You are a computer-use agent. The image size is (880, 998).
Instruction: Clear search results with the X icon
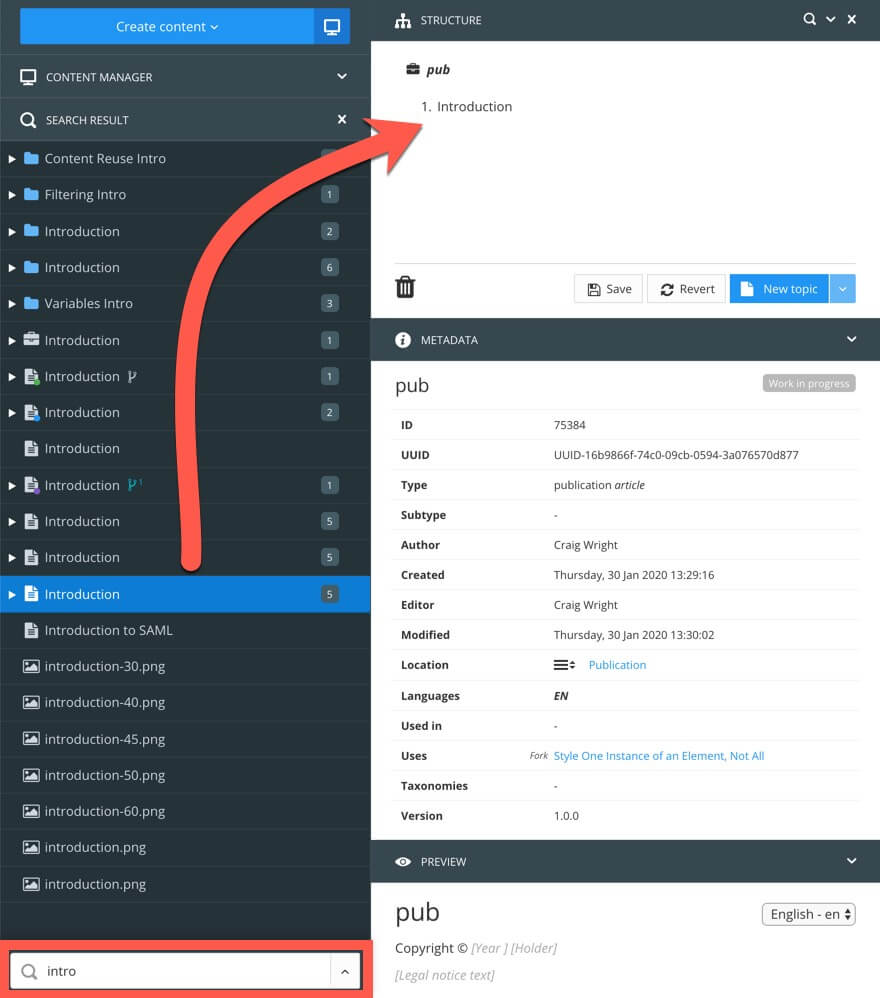tap(342, 119)
